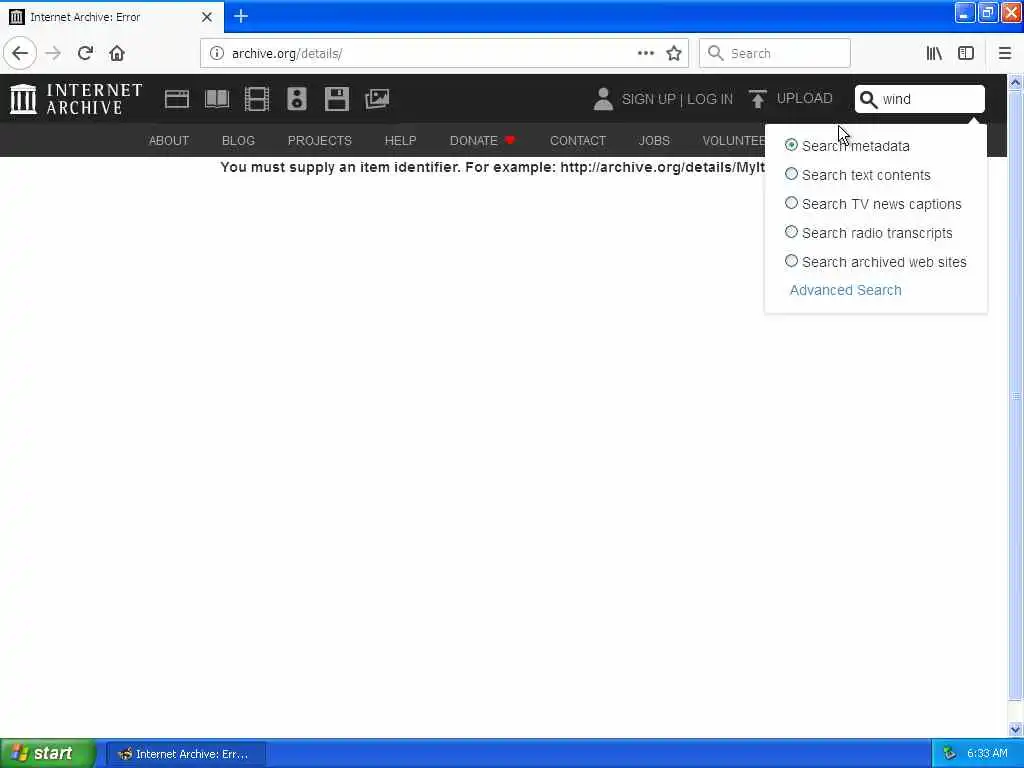Image resolution: width=1024 pixels, height=768 pixels.
Task: Click Internet Archive taskbar button
Action: click(186, 754)
